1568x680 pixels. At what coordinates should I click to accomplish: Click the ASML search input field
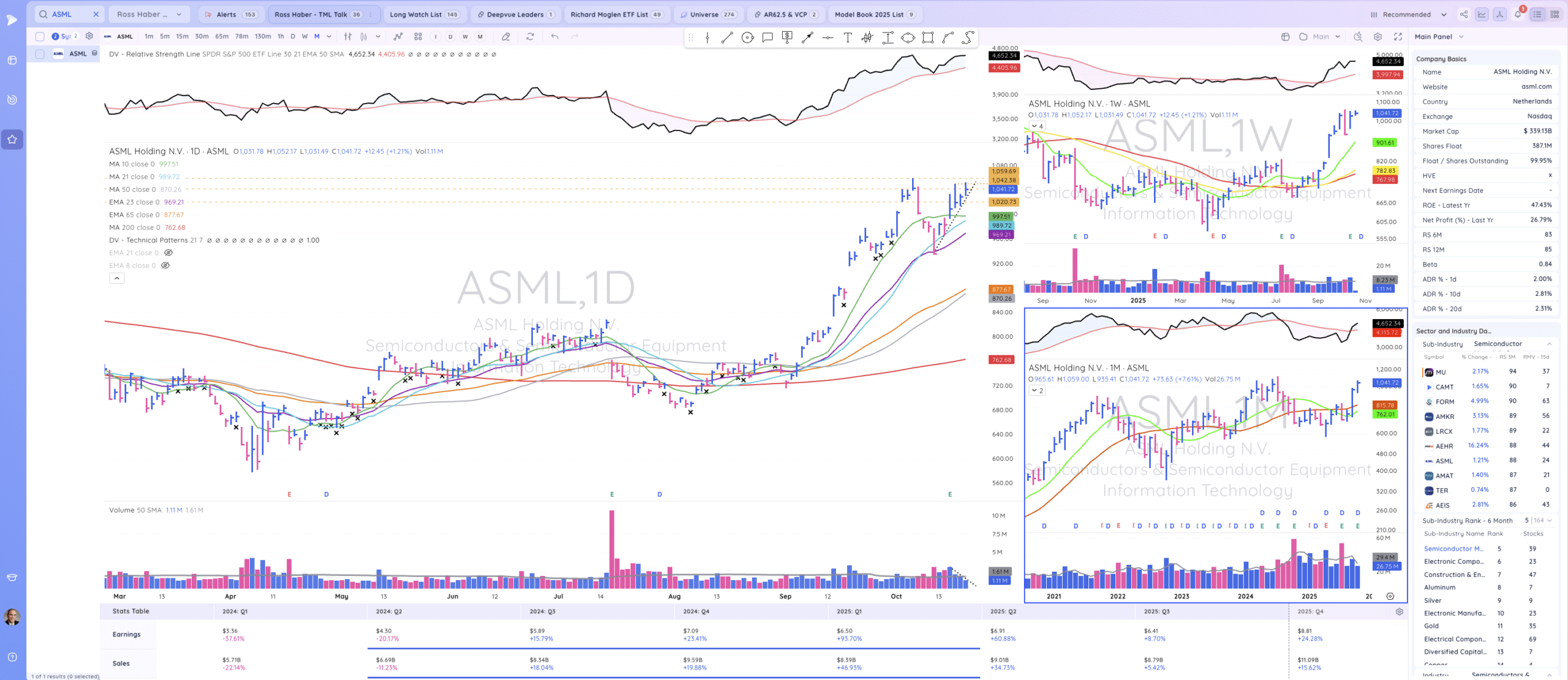(x=69, y=15)
